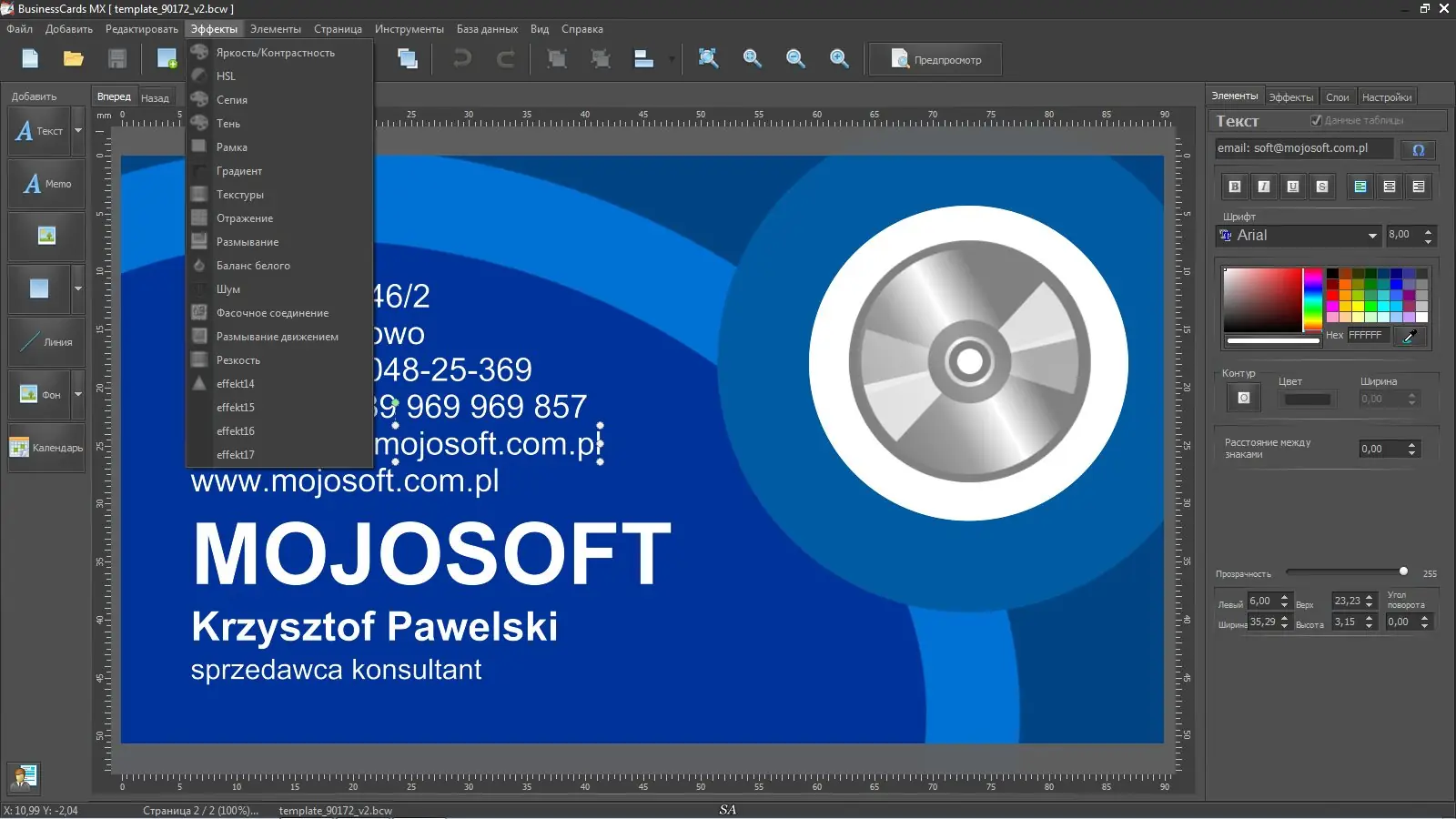Click the Hex FFFFFF color field

click(x=1368, y=336)
